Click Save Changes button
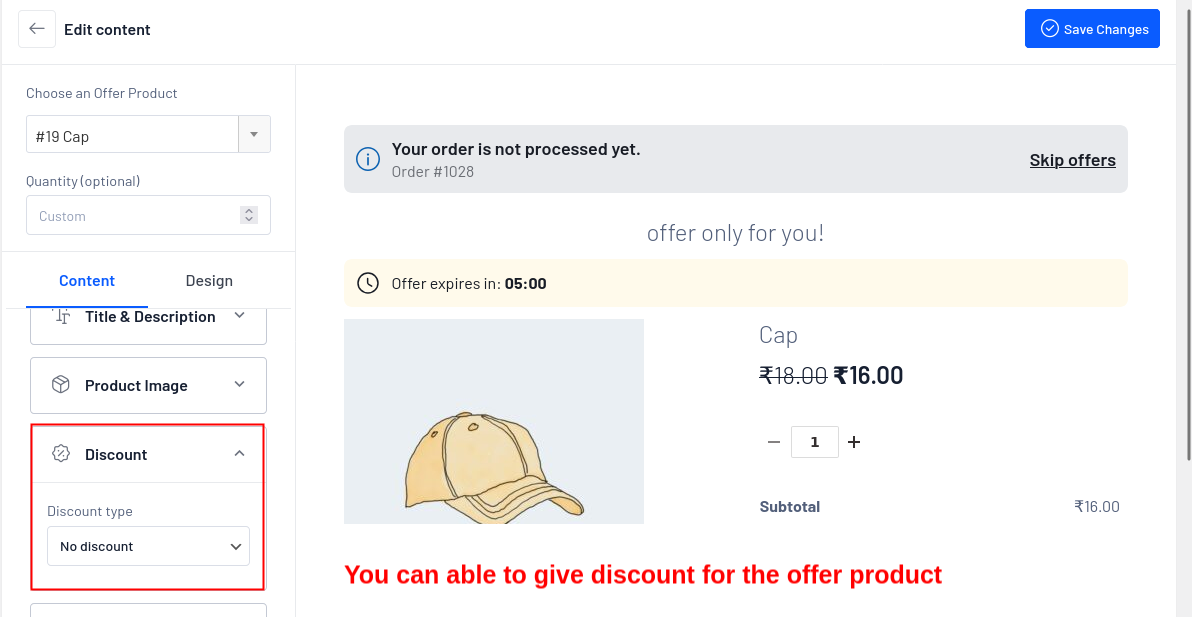1192x617 pixels. click(x=1092, y=29)
